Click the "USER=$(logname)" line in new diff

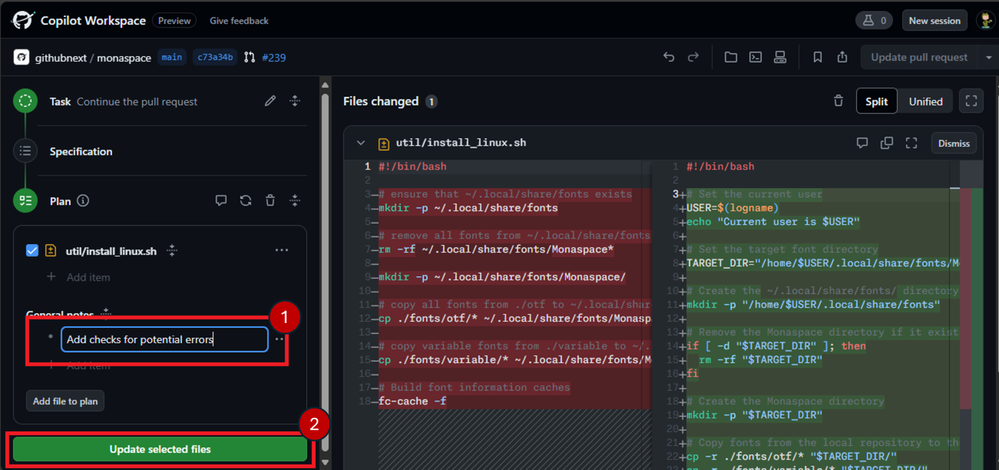(x=733, y=208)
